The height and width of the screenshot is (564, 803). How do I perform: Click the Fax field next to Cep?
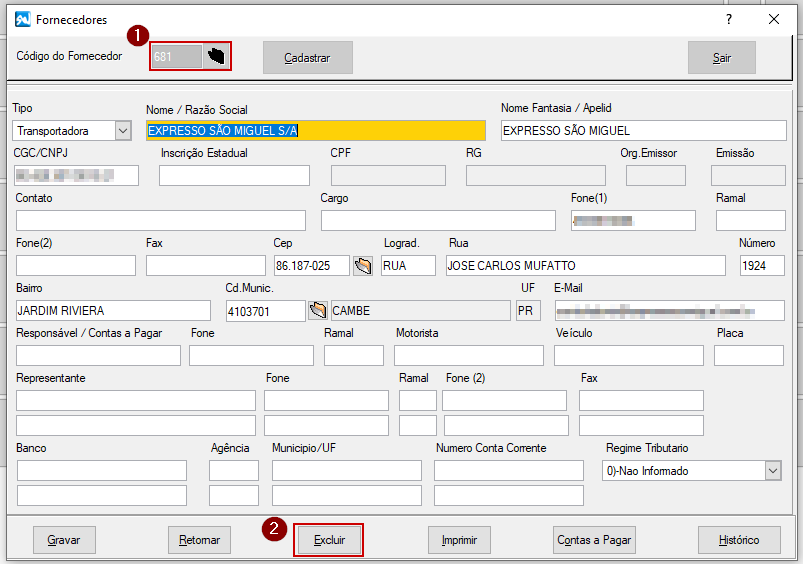coord(205,265)
